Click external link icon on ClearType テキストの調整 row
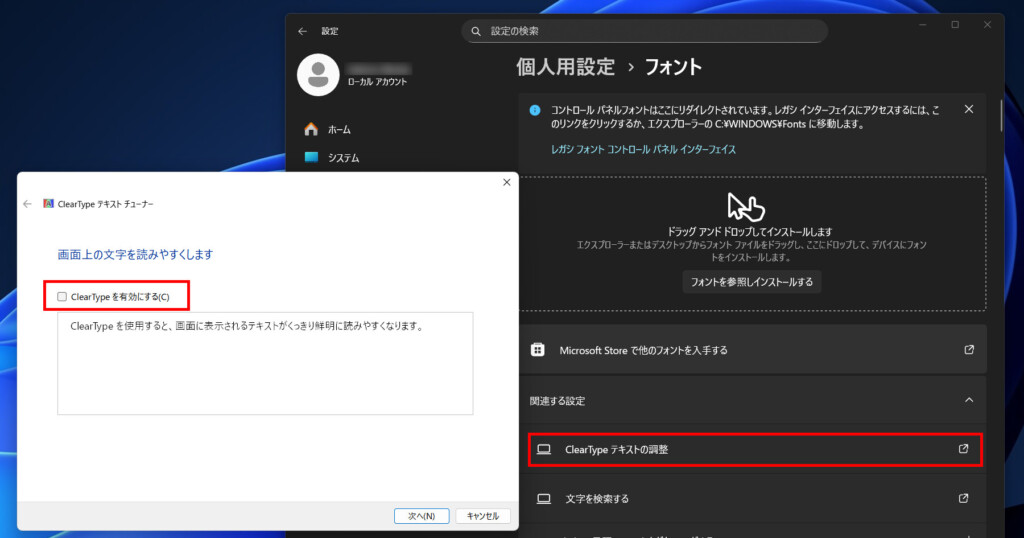 click(964, 449)
